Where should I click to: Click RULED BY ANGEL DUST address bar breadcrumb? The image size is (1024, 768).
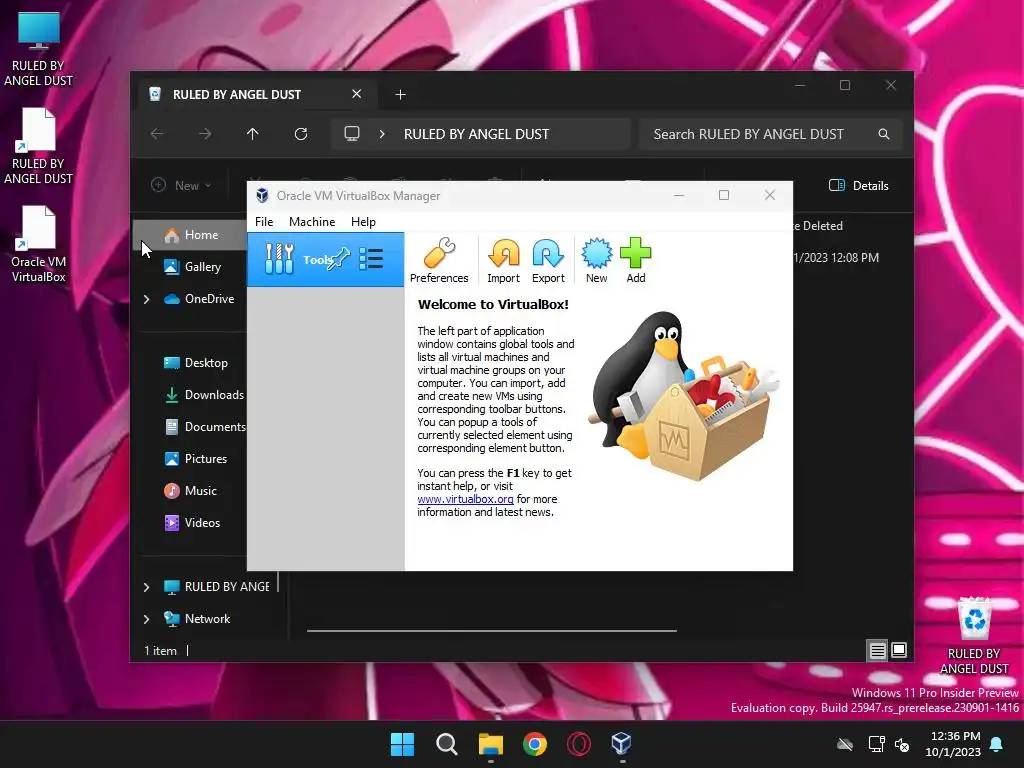point(476,134)
